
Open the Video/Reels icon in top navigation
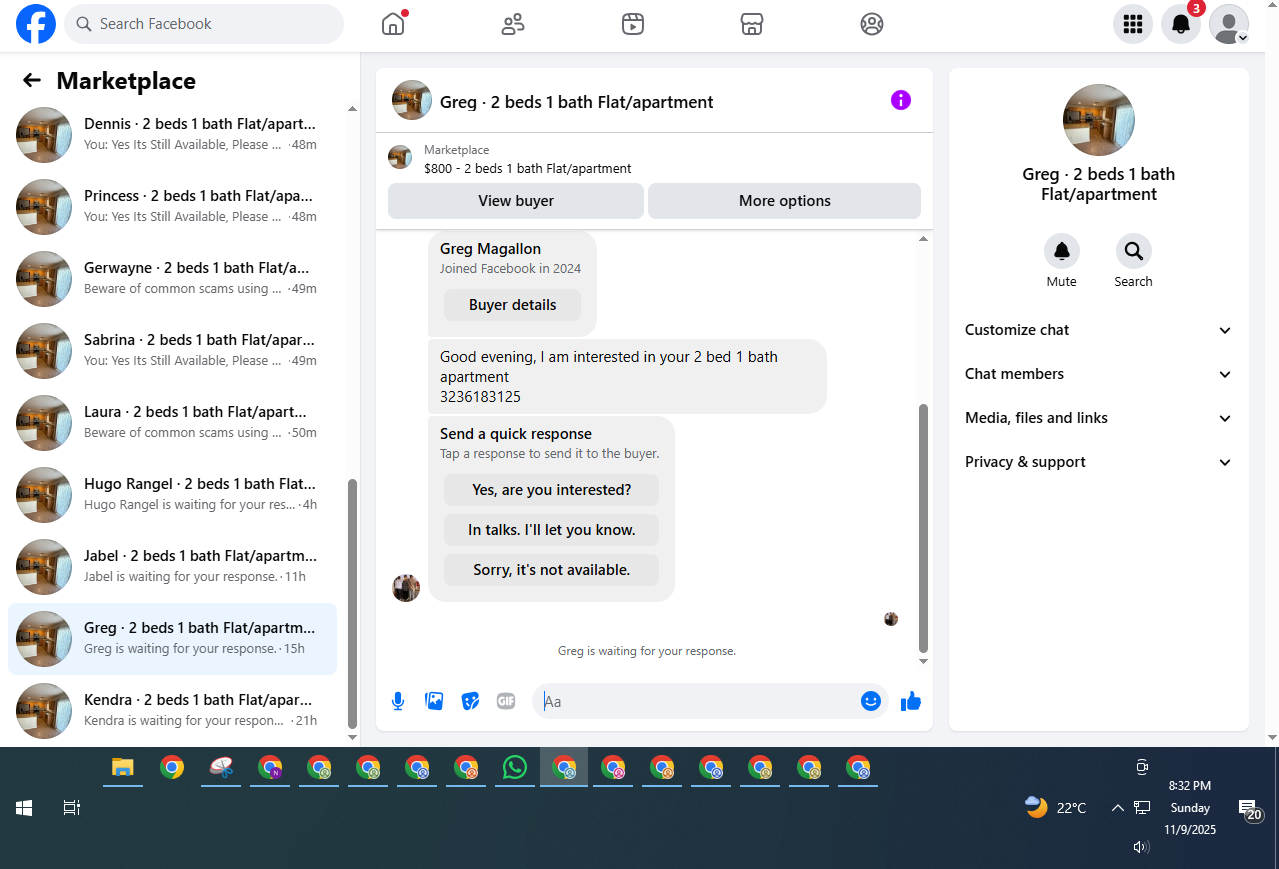(632, 24)
